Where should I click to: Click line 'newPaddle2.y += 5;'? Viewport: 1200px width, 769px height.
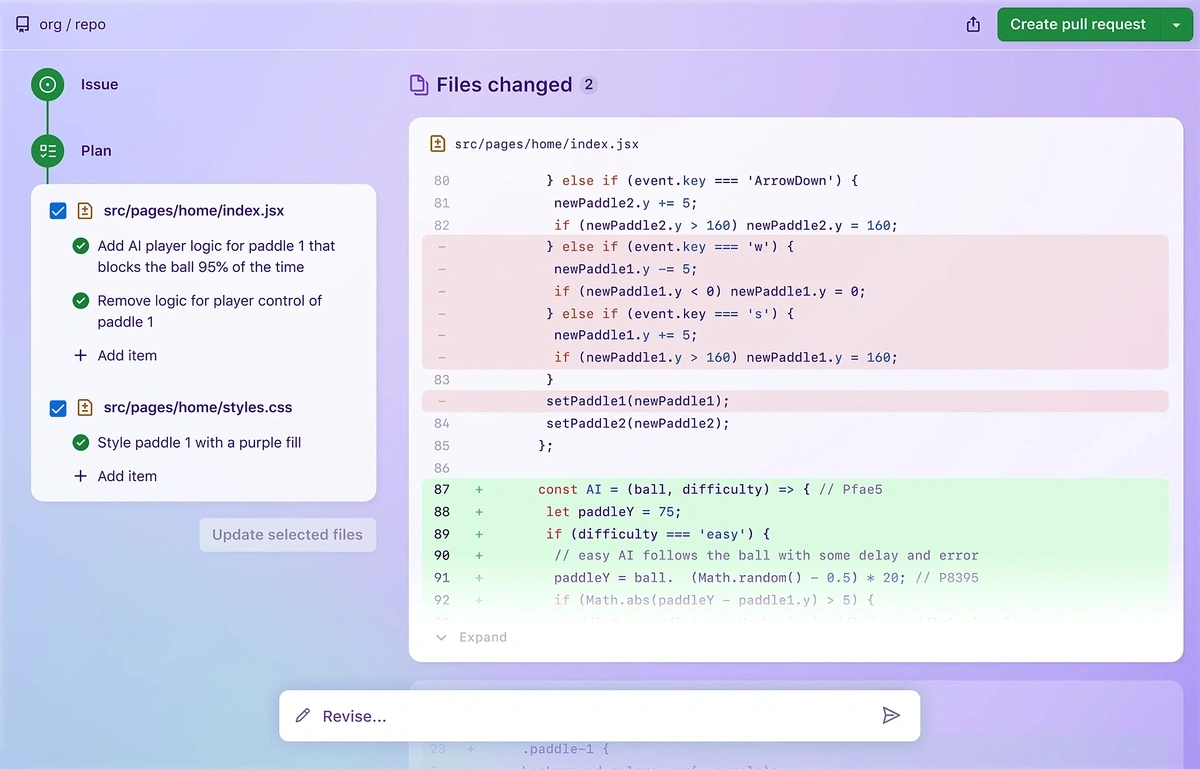[x=626, y=203]
